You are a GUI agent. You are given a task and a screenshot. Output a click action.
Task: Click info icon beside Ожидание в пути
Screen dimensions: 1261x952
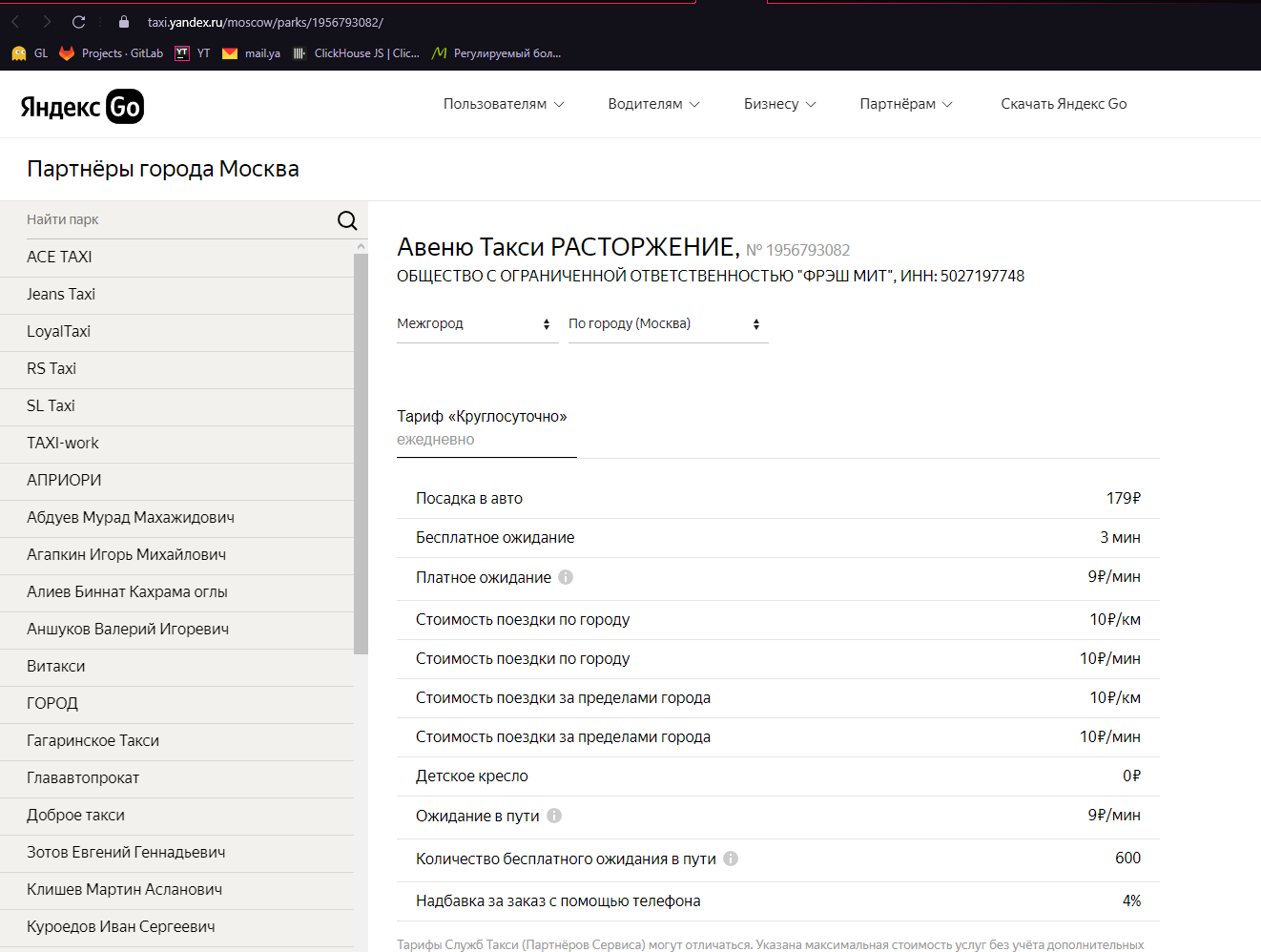554,816
